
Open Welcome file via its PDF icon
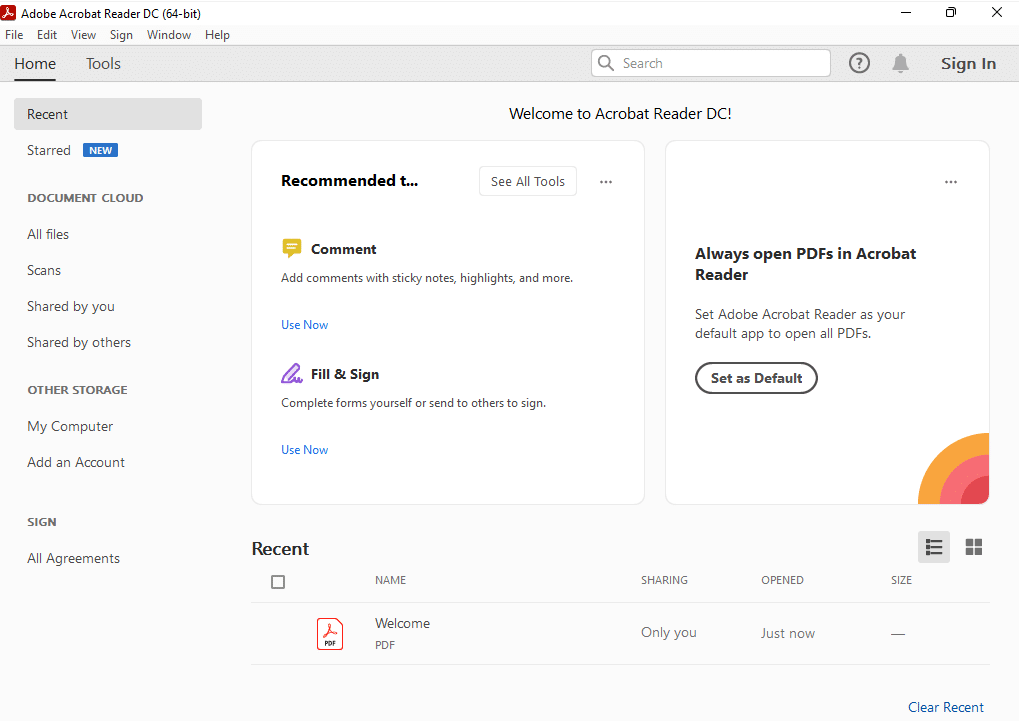click(330, 633)
